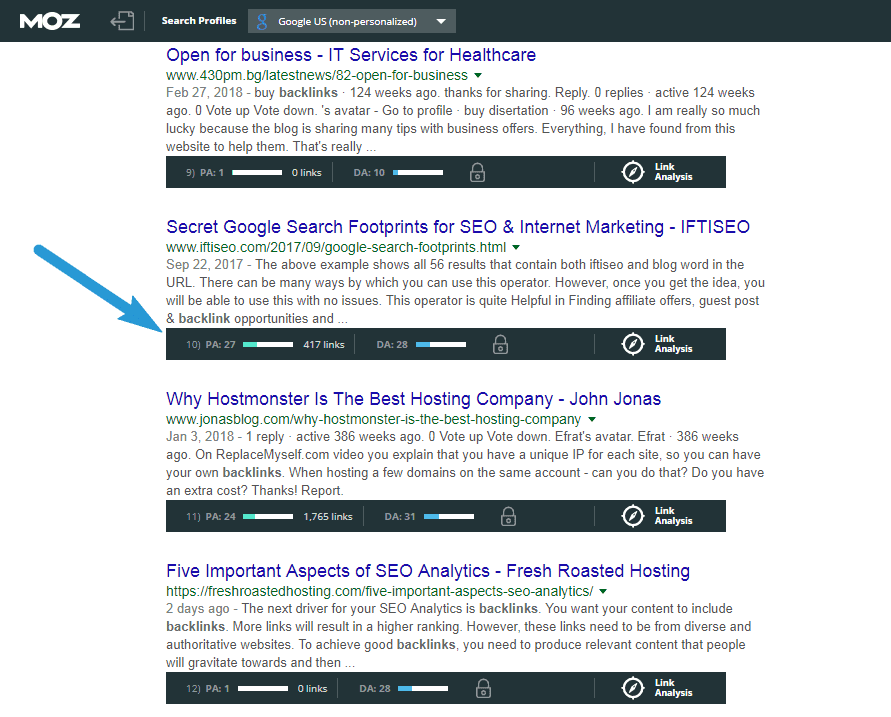This screenshot has width=891, height=717.
Task: Click the DA: 31 bar
Action: coord(449,516)
